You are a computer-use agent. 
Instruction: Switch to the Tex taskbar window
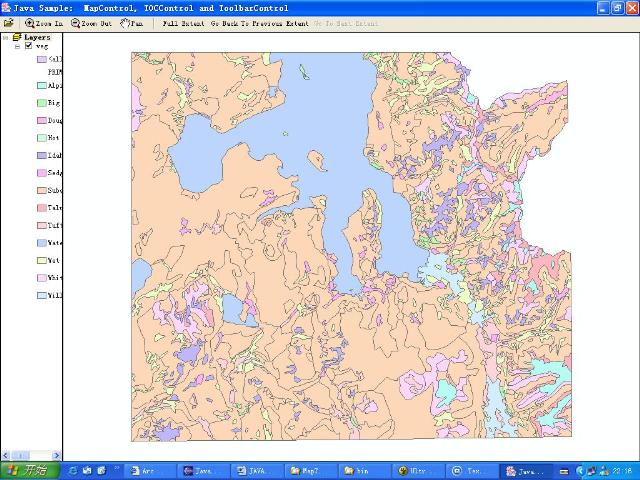click(x=472, y=471)
